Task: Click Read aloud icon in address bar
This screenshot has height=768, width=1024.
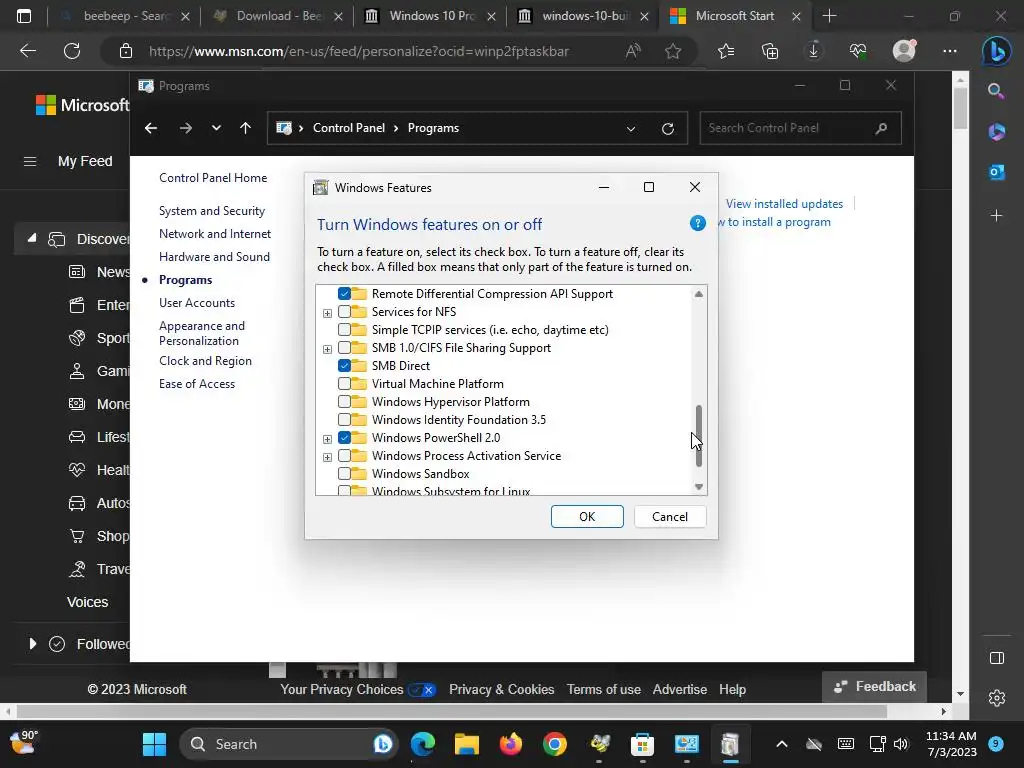Action: click(x=633, y=51)
